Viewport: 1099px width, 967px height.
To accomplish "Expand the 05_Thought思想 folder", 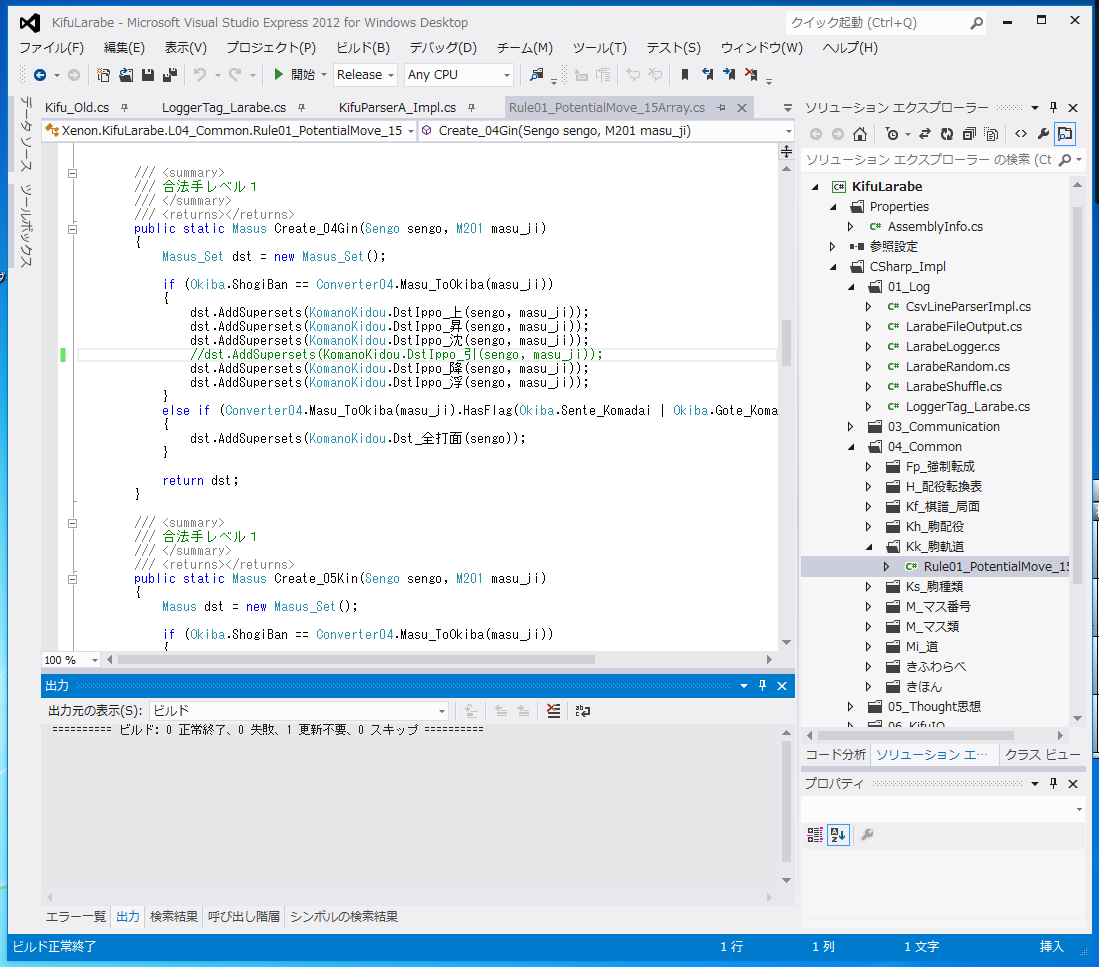I will click(x=851, y=707).
